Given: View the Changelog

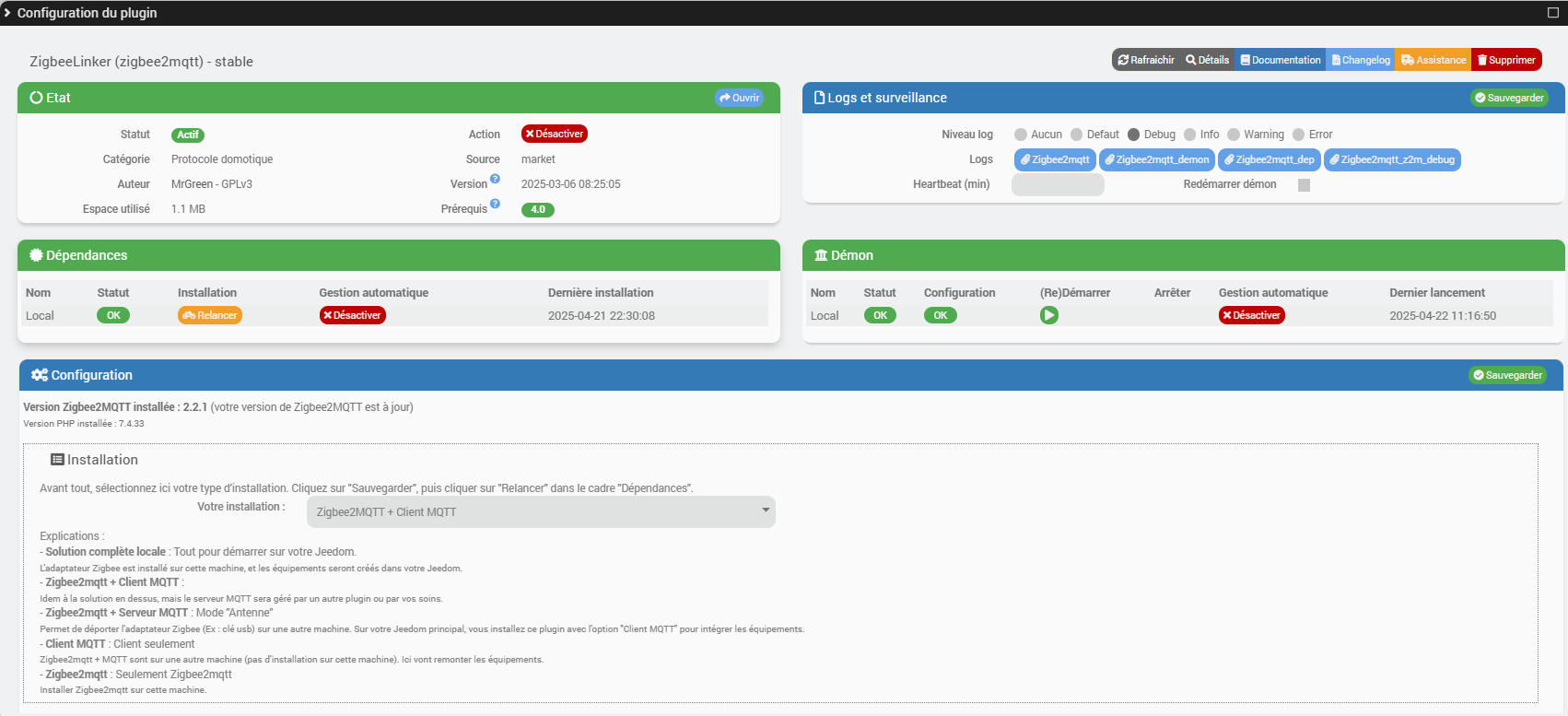Looking at the screenshot, I should 1360,60.
